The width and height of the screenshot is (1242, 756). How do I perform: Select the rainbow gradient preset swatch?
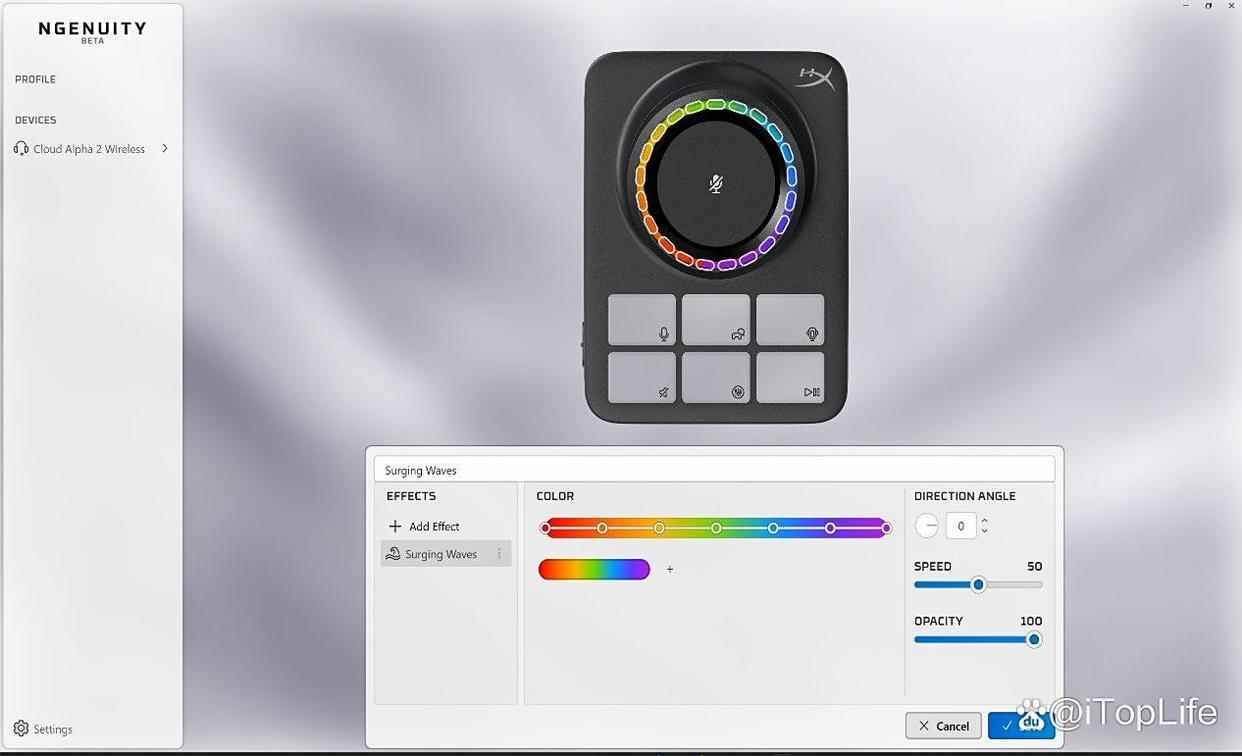594,569
